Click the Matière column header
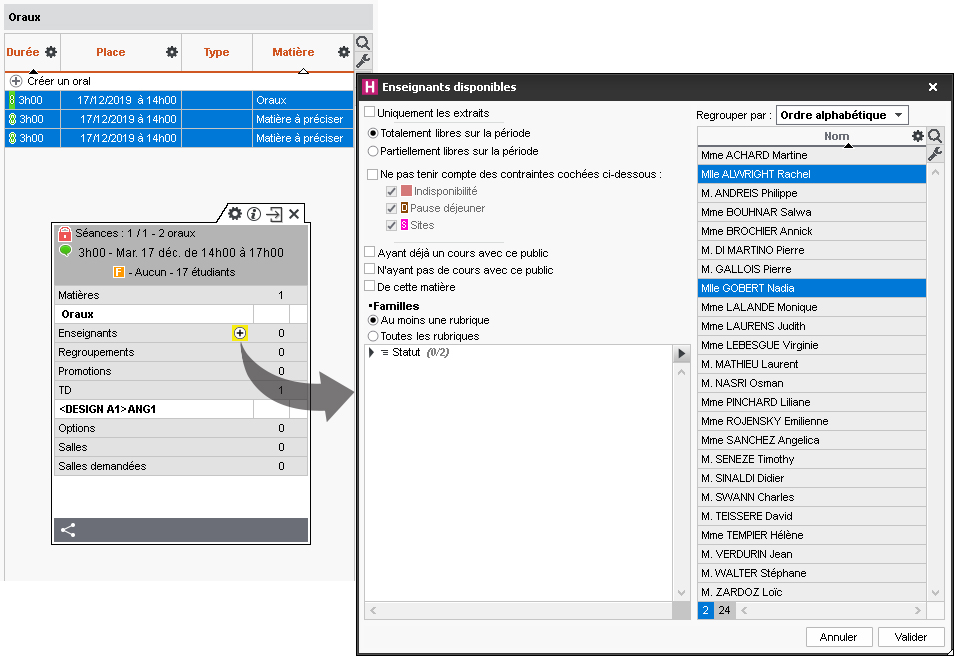 click(293, 52)
